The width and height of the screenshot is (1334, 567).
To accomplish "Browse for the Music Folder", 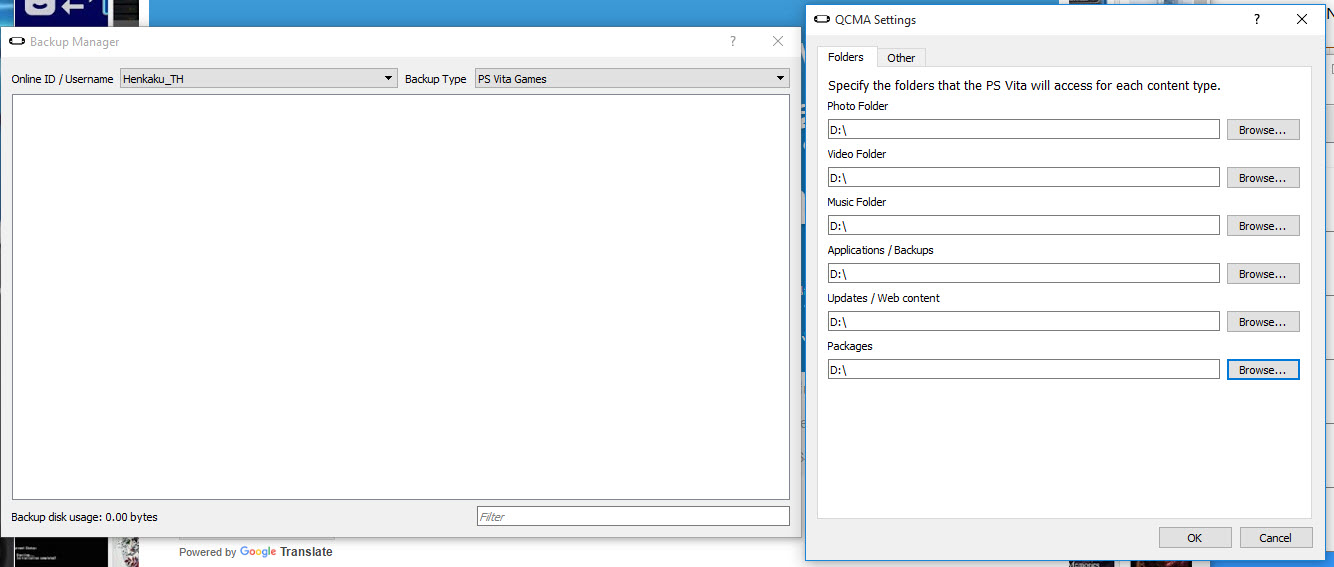I will tap(1263, 226).
